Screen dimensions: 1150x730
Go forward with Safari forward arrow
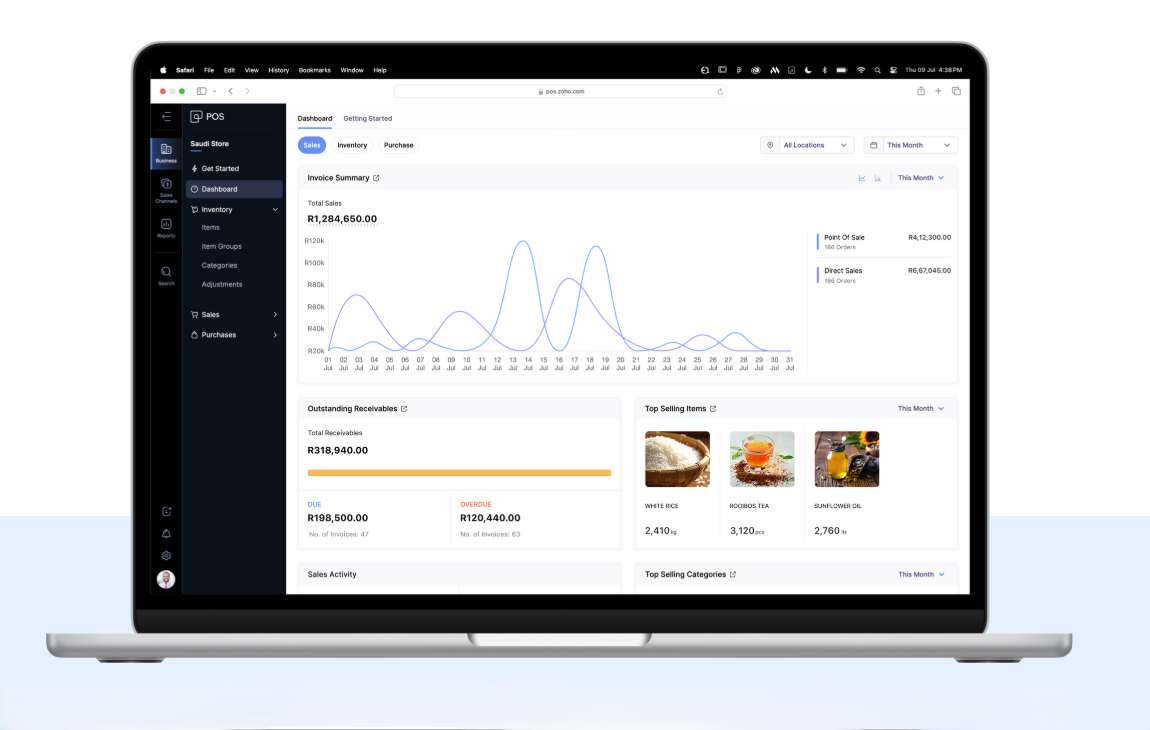pos(247,91)
